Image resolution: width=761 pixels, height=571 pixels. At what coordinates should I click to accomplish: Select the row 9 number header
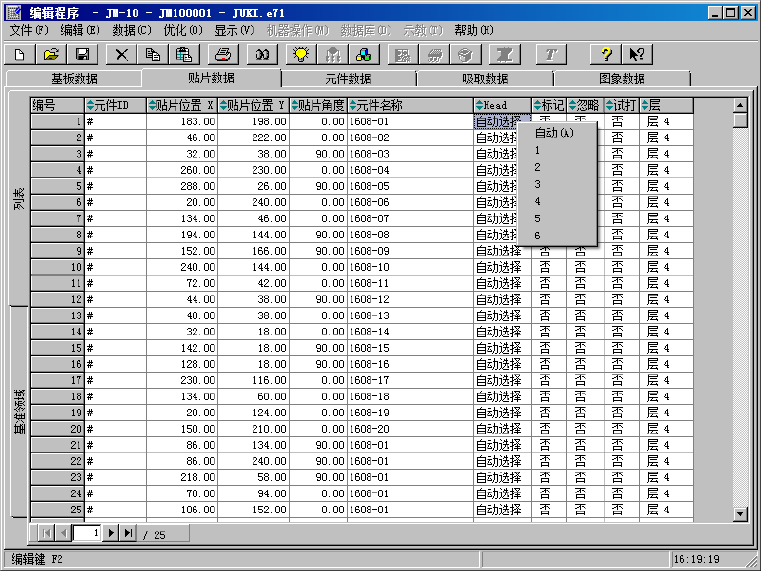click(x=57, y=251)
